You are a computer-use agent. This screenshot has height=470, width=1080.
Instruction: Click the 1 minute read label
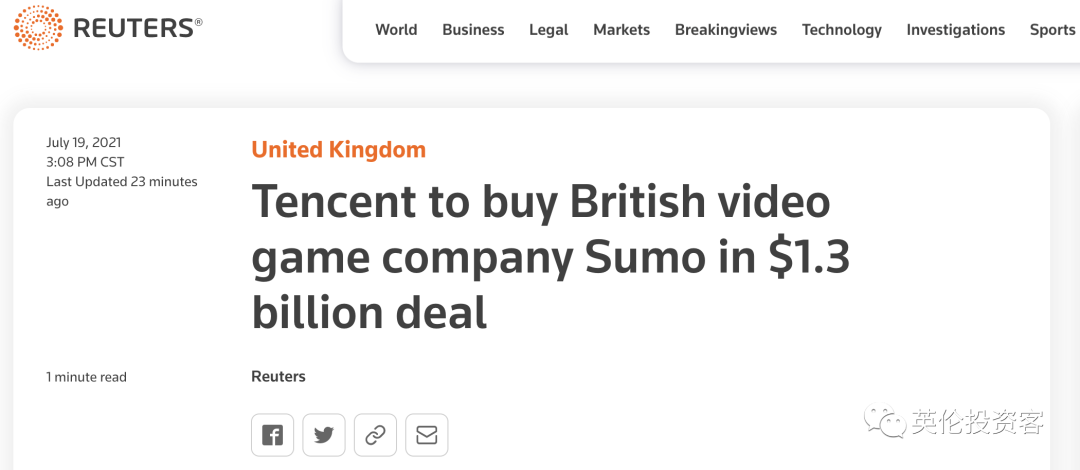pyautogui.click(x=86, y=377)
